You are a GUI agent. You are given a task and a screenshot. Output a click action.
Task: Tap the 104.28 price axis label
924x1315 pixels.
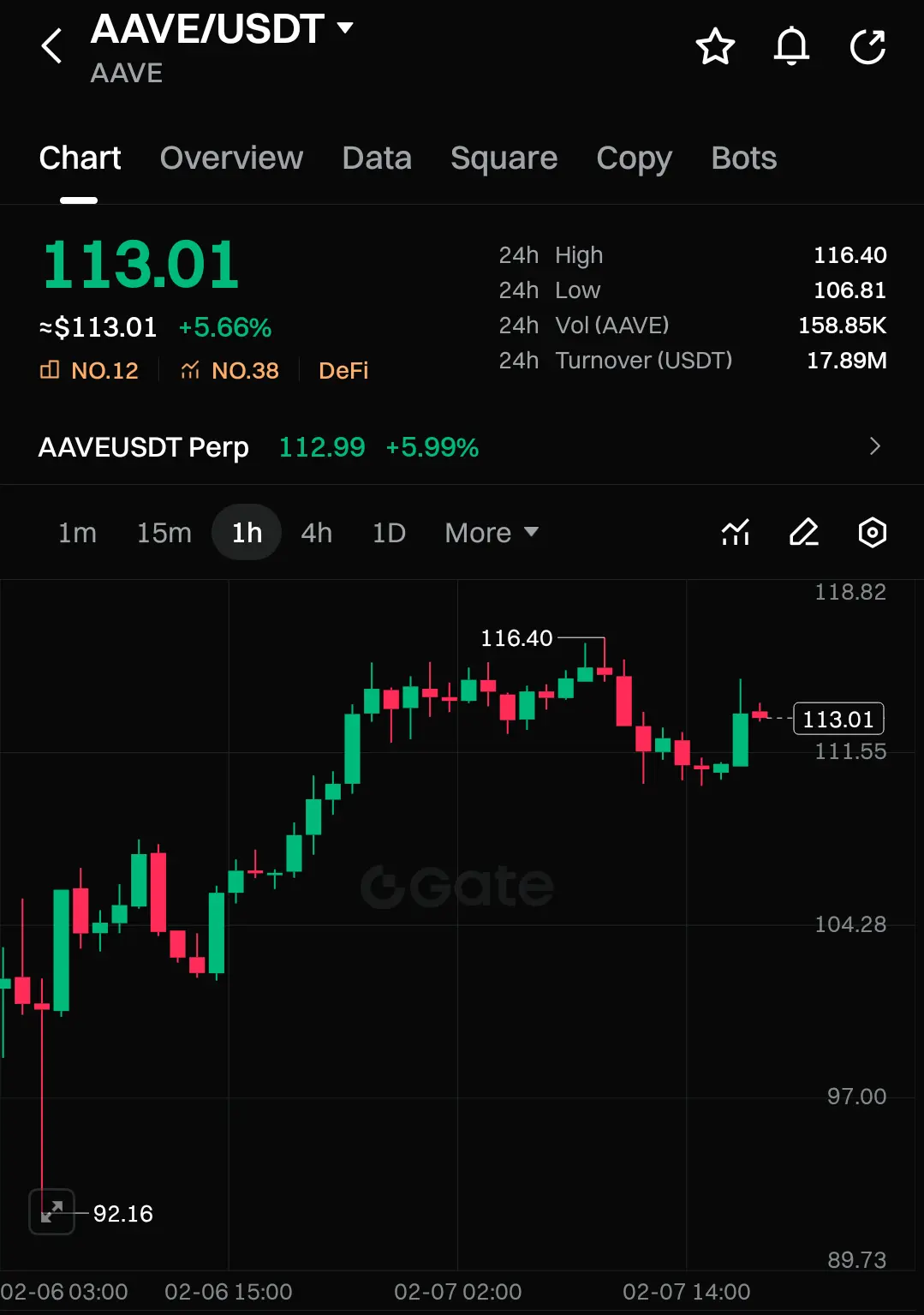pyautogui.click(x=850, y=924)
